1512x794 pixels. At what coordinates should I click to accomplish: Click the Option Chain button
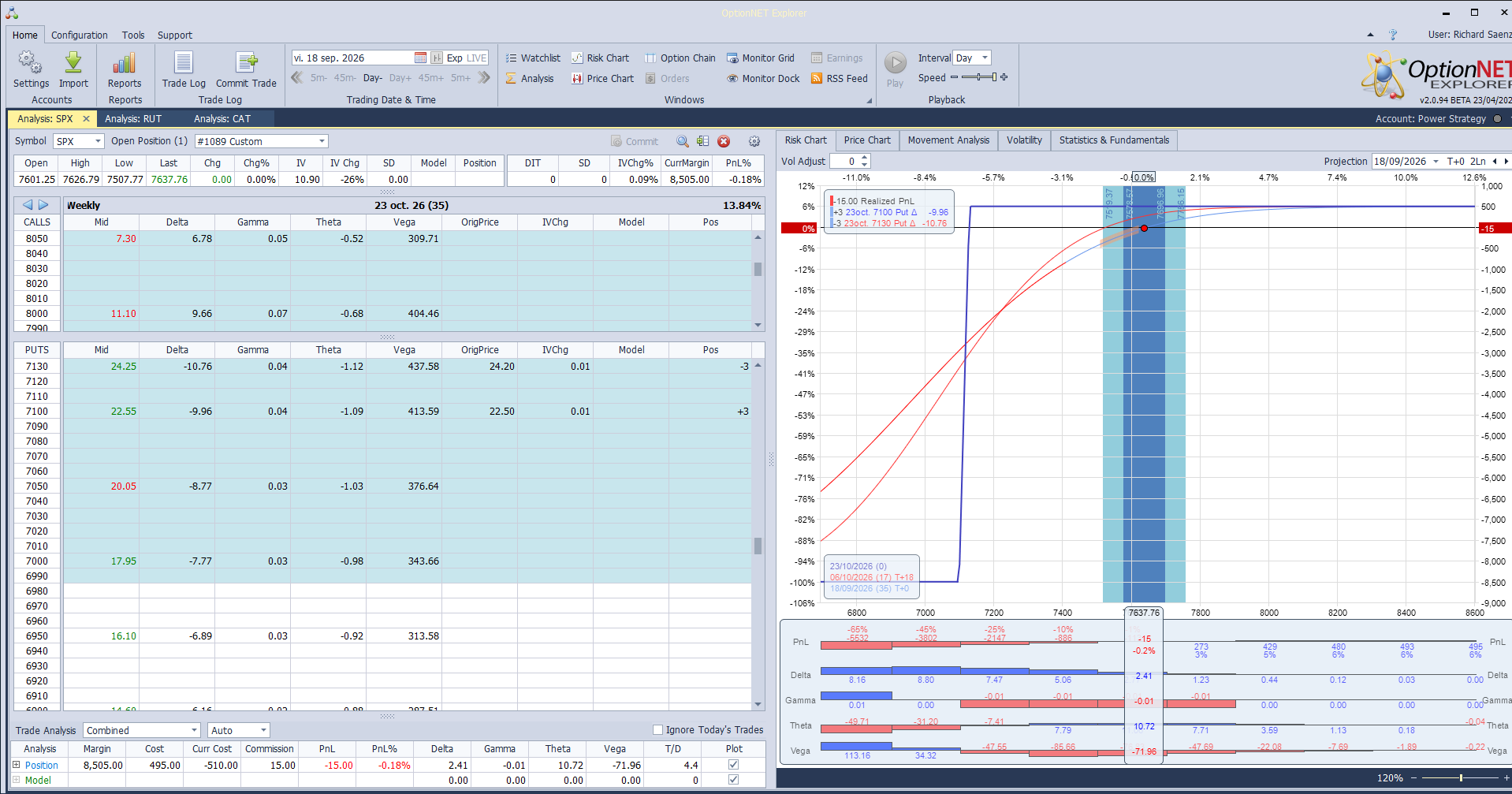(x=680, y=58)
